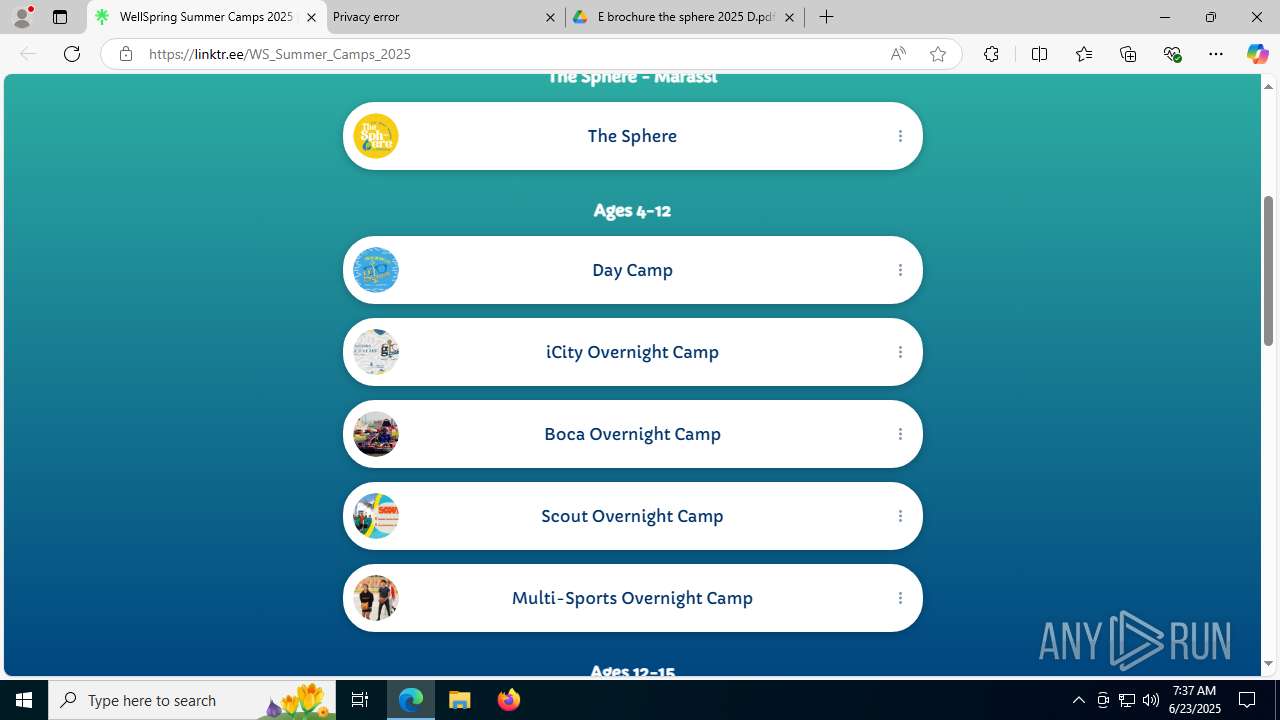Image resolution: width=1280 pixels, height=720 pixels.
Task: Open Browser essentials icon
Action: click(1172, 54)
